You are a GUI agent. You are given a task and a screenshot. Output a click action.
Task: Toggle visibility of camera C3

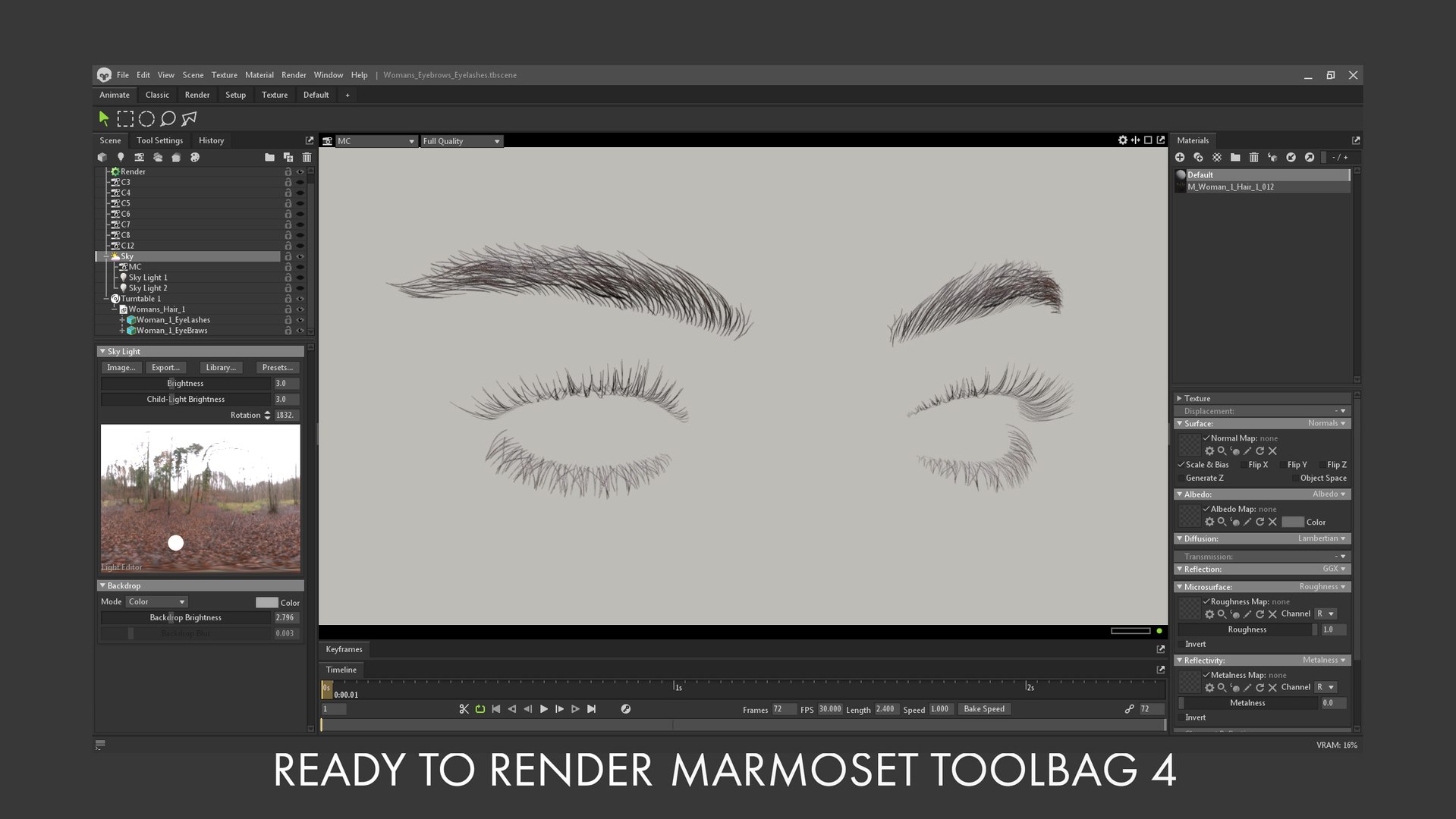point(300,183)
